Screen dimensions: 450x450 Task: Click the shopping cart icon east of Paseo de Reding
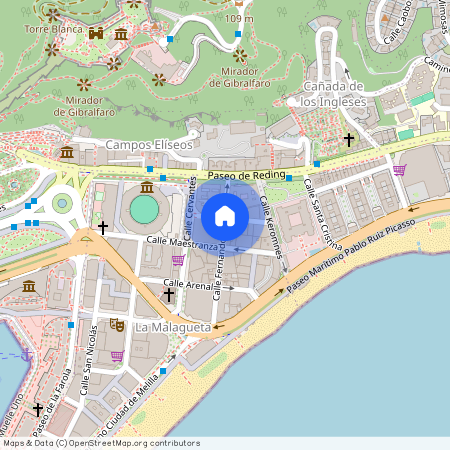400,170
